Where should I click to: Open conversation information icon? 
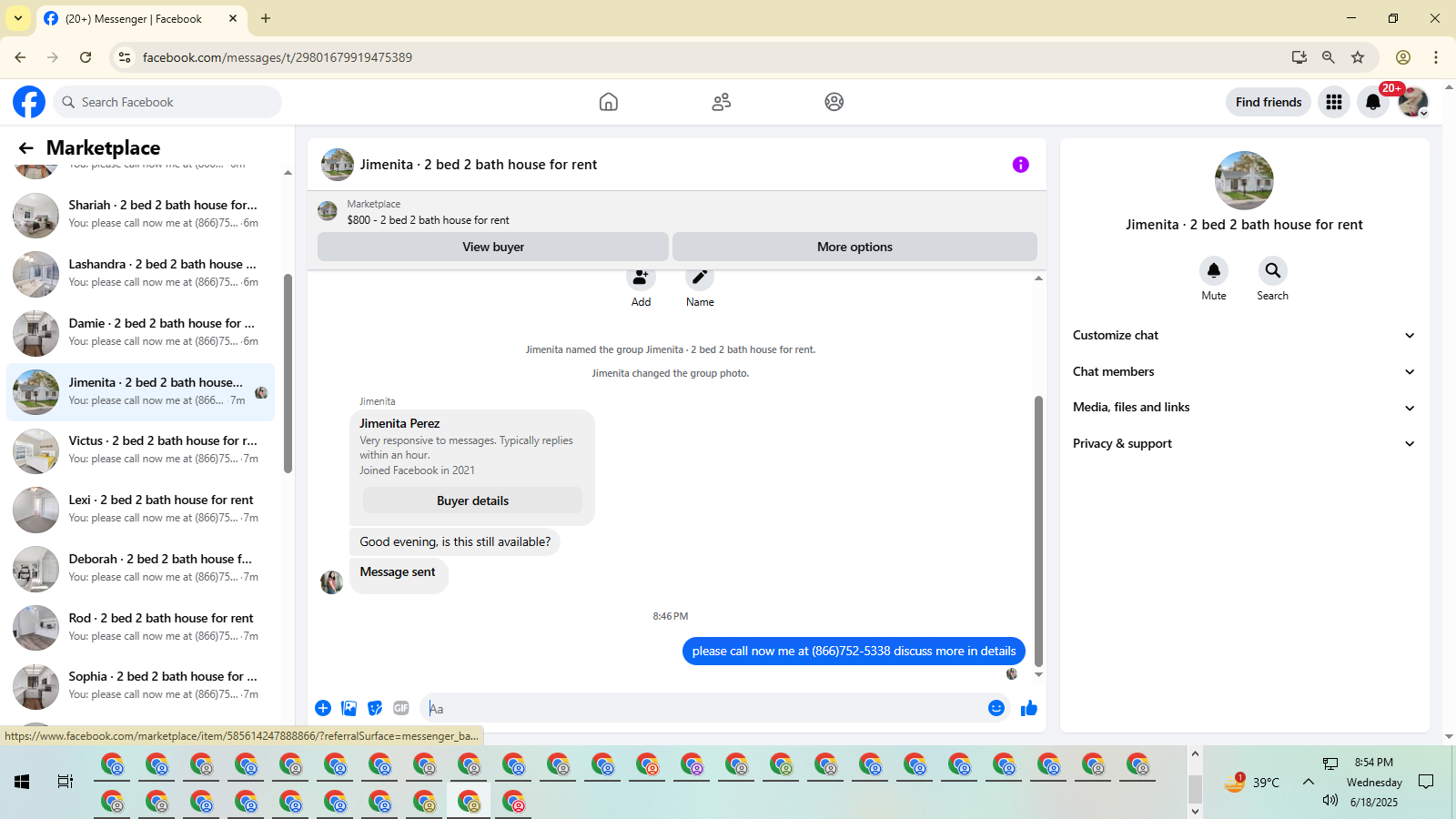click(1021, 165)
